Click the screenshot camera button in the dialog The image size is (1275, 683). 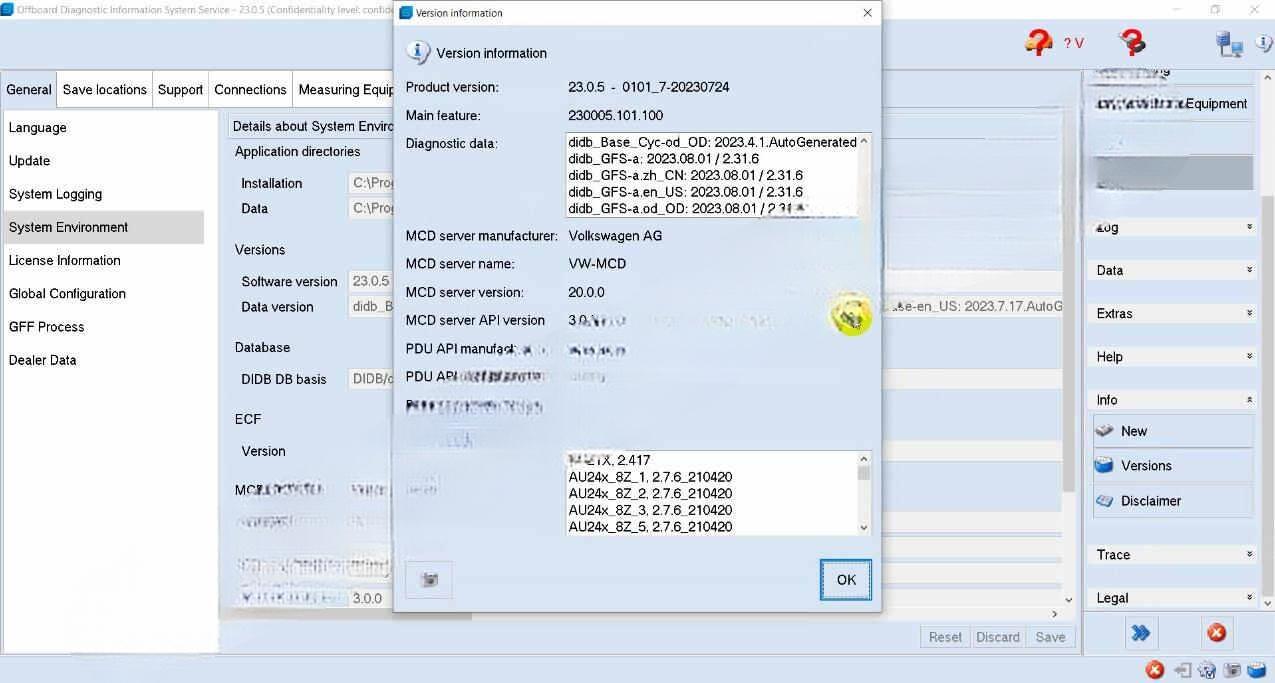pyautogui.click(x=430, y=580)
